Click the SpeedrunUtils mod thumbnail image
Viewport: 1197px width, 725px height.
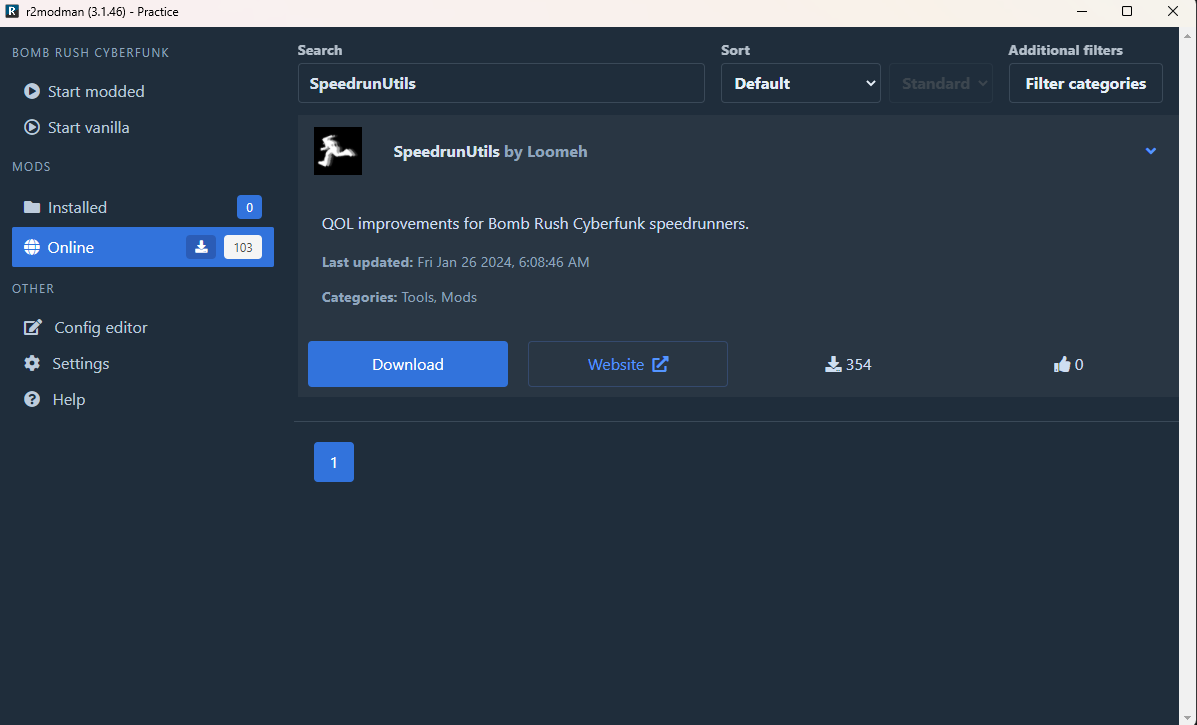coord(338,151)
